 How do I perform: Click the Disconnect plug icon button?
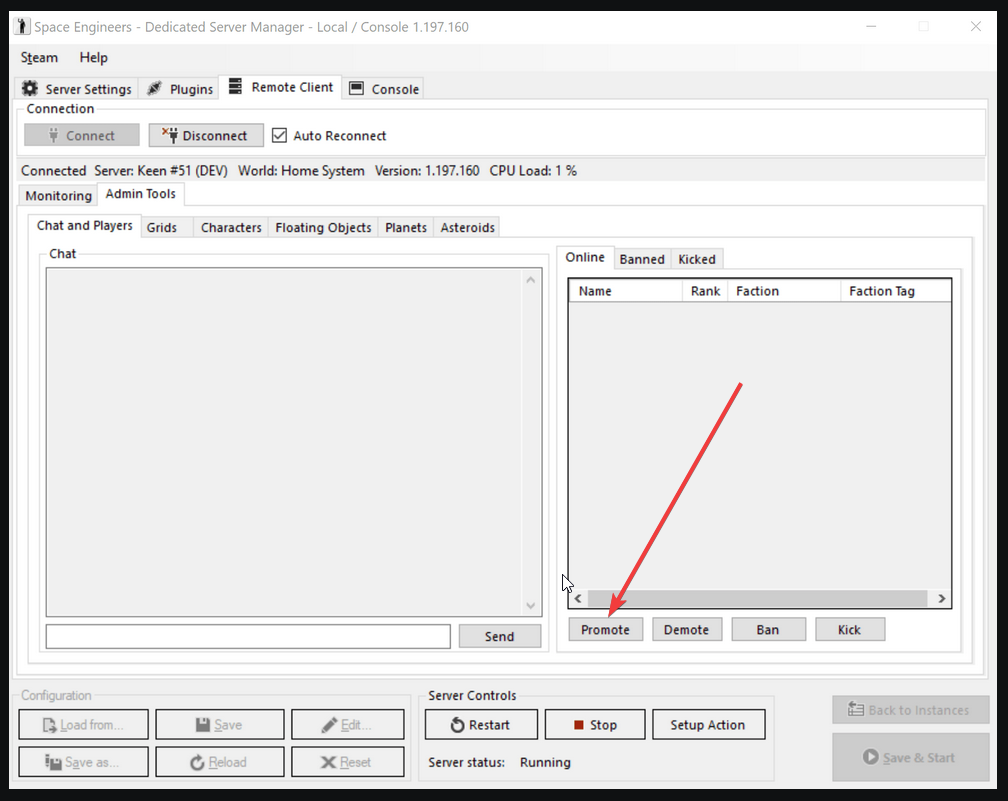[x=206, y=135]
